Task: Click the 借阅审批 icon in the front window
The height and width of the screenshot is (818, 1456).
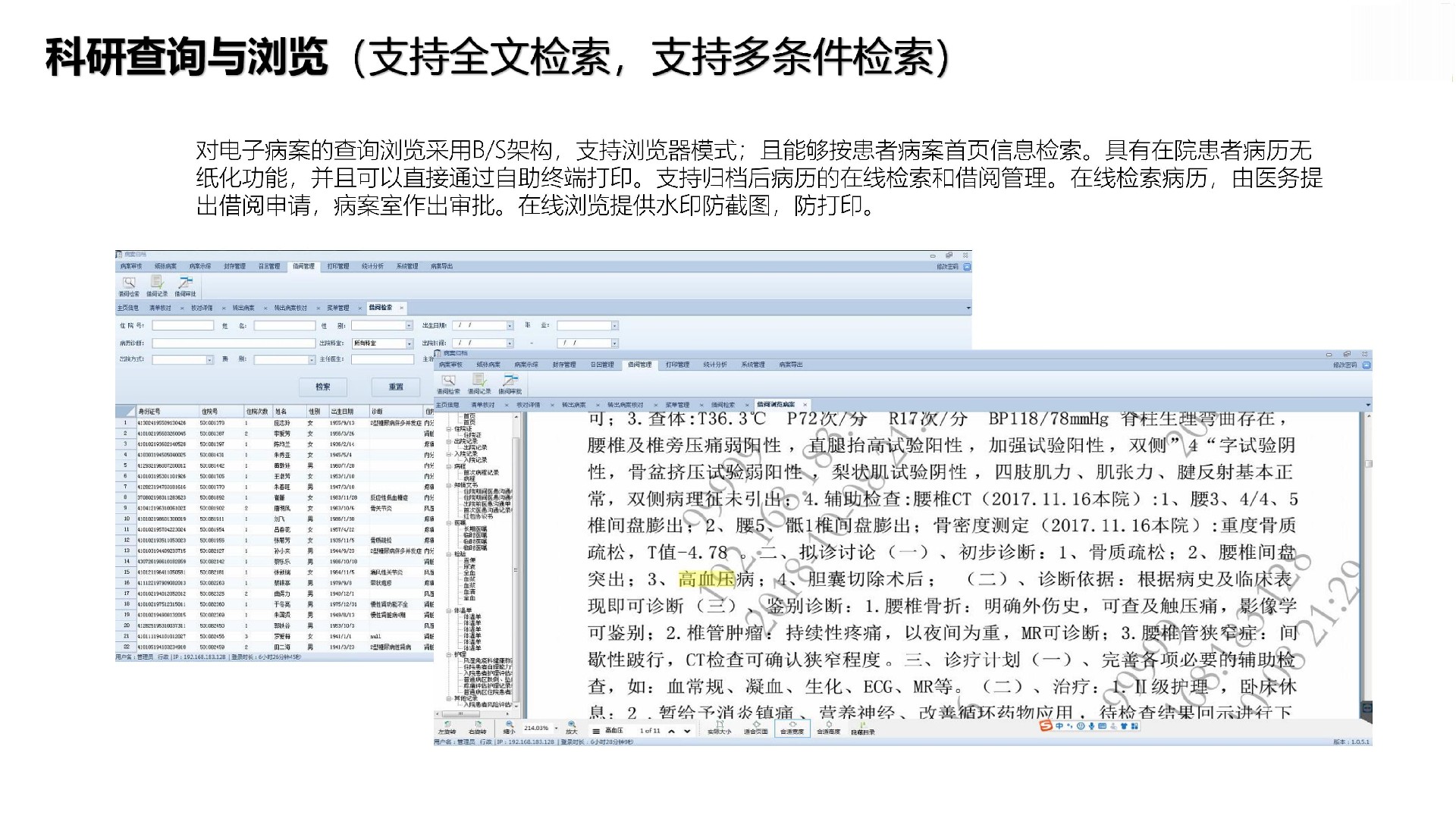Action: [510, 382]
